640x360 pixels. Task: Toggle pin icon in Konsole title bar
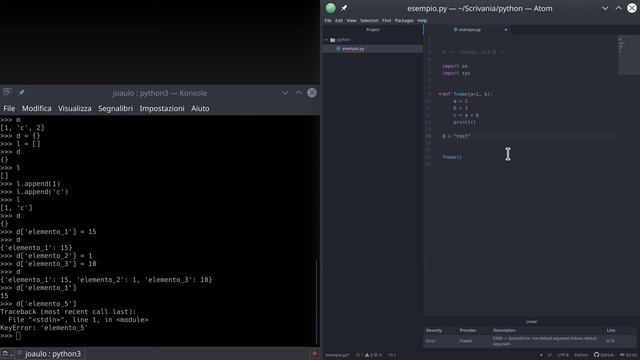pos(21,93)
